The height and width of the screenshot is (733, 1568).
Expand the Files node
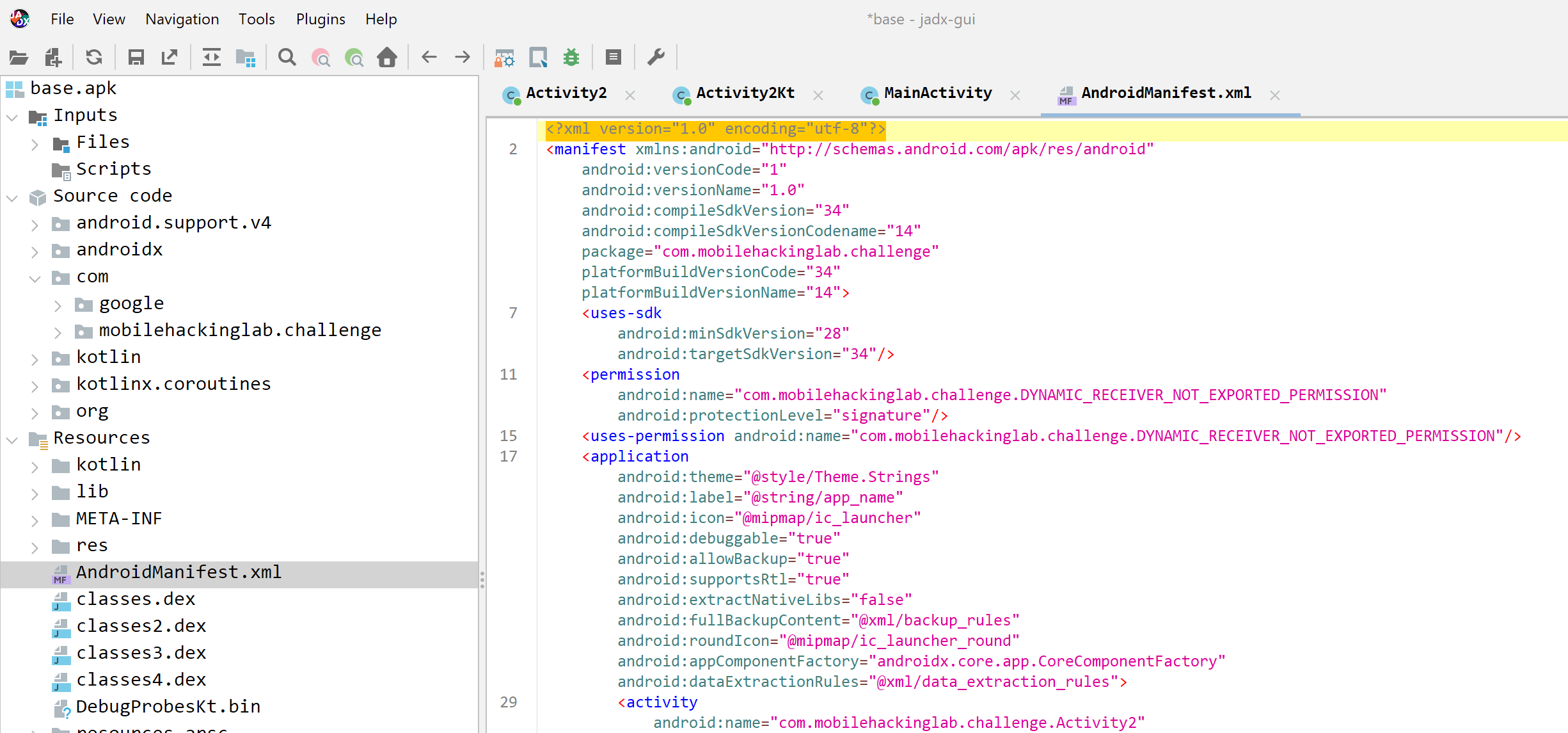pos(35,144)
